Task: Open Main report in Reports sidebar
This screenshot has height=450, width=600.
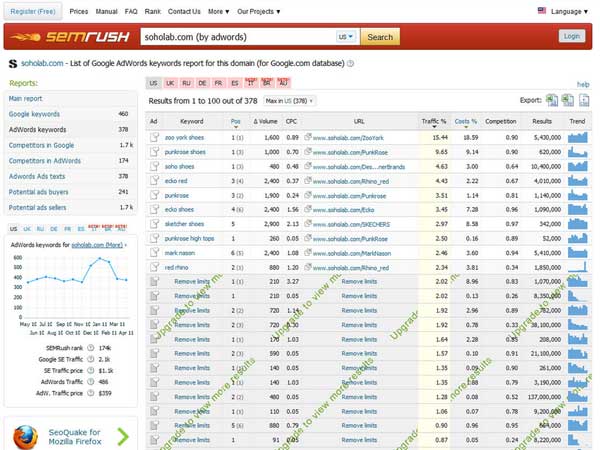Action: click(x=25, y=99)
